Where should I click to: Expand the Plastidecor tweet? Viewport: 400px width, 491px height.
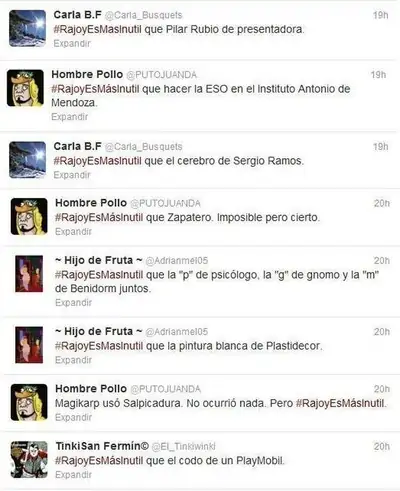click(x=73, y=360)
